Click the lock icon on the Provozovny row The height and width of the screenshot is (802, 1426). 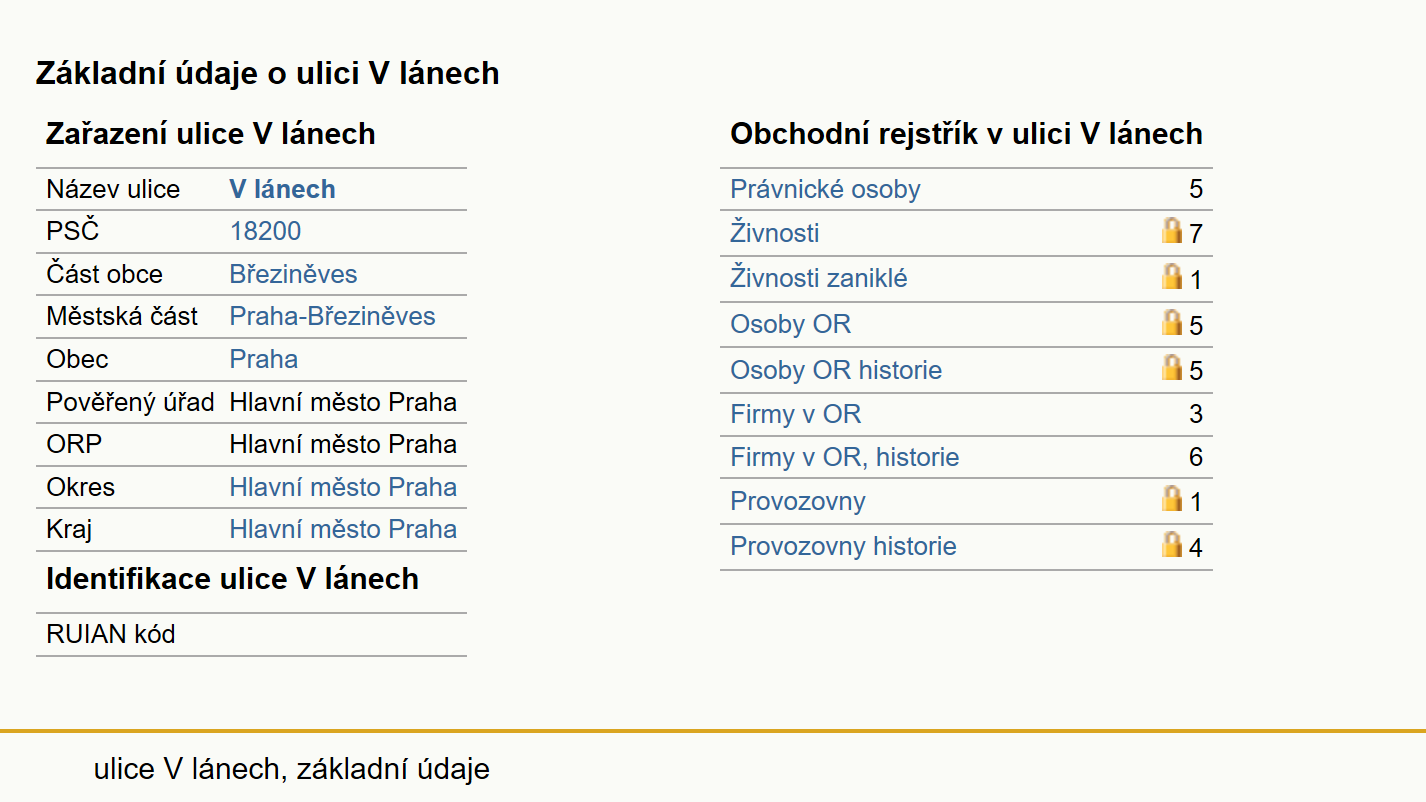click(1172, 499)
